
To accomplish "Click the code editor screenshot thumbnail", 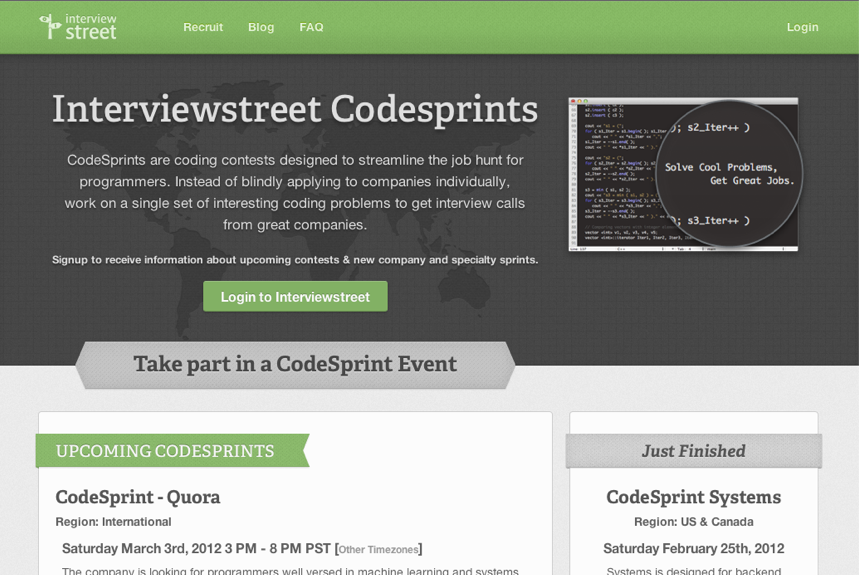I will pyautogui.click(x=610, y=175).
